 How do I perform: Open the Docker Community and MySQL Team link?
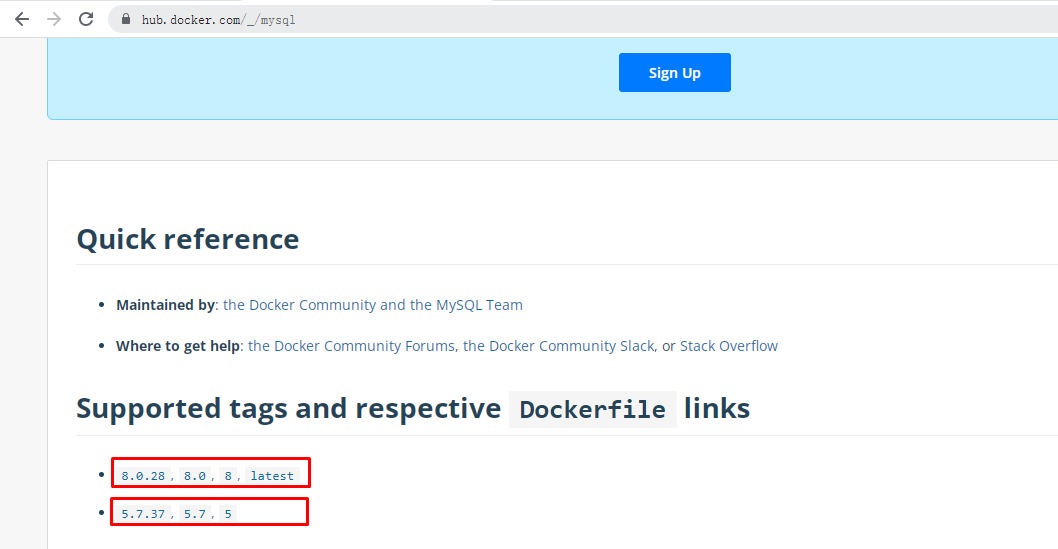[x=372, y=305]
